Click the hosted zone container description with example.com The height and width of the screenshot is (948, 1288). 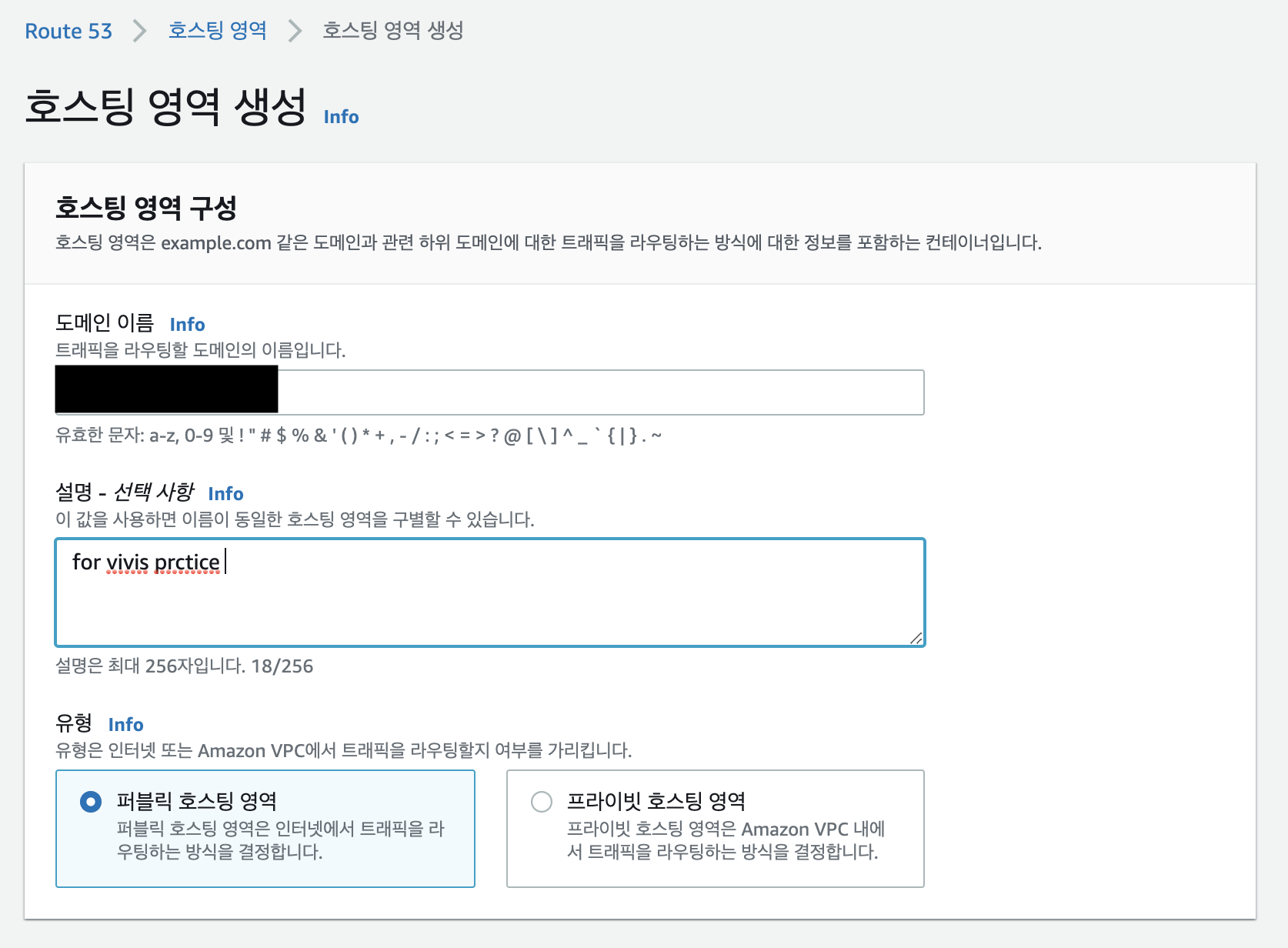point(549,242)
